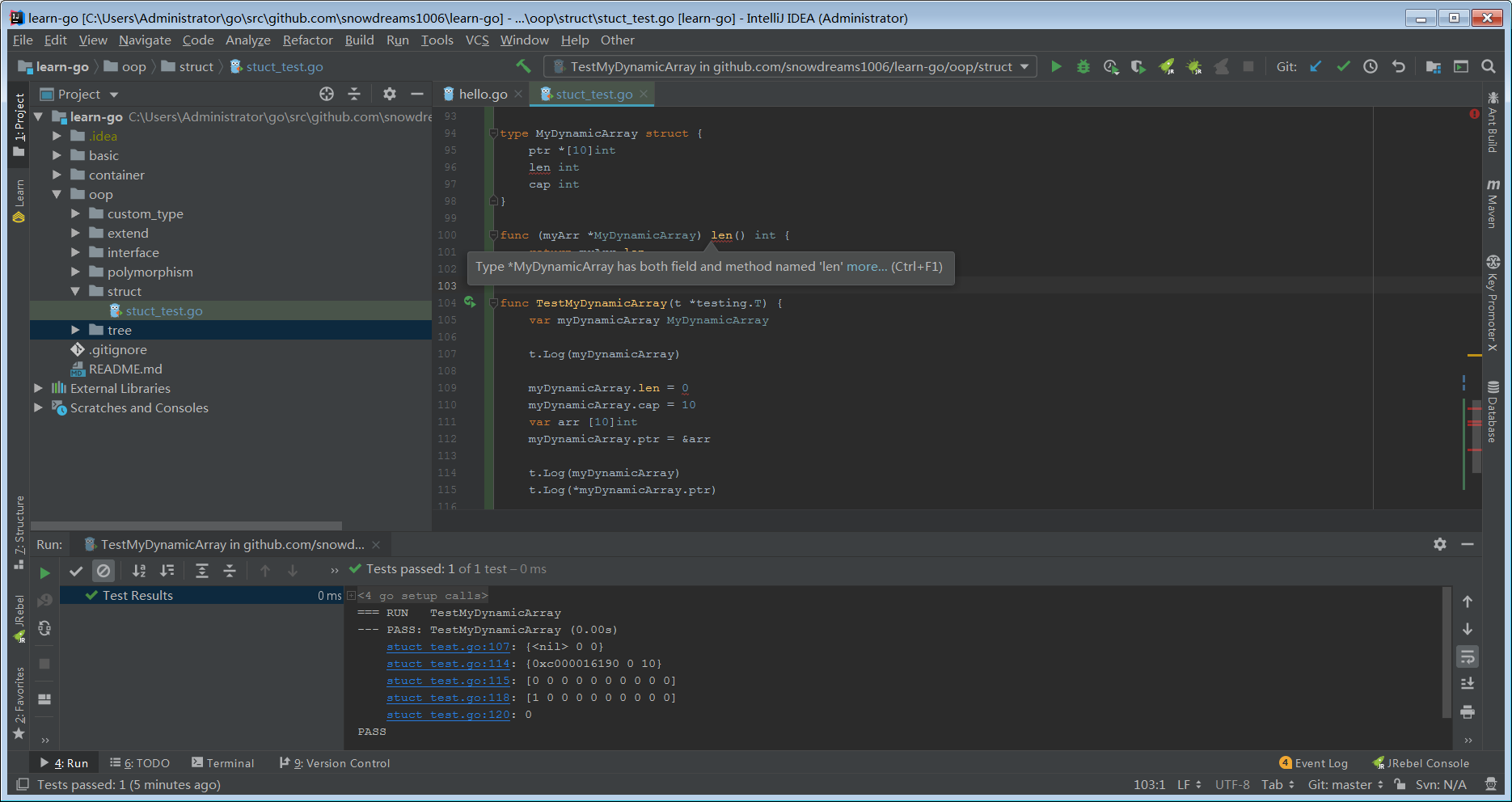Screen dimensions: 1512x802
Task: Update project using the blue Git arrow icon
Action: [x=1316, y=66]
